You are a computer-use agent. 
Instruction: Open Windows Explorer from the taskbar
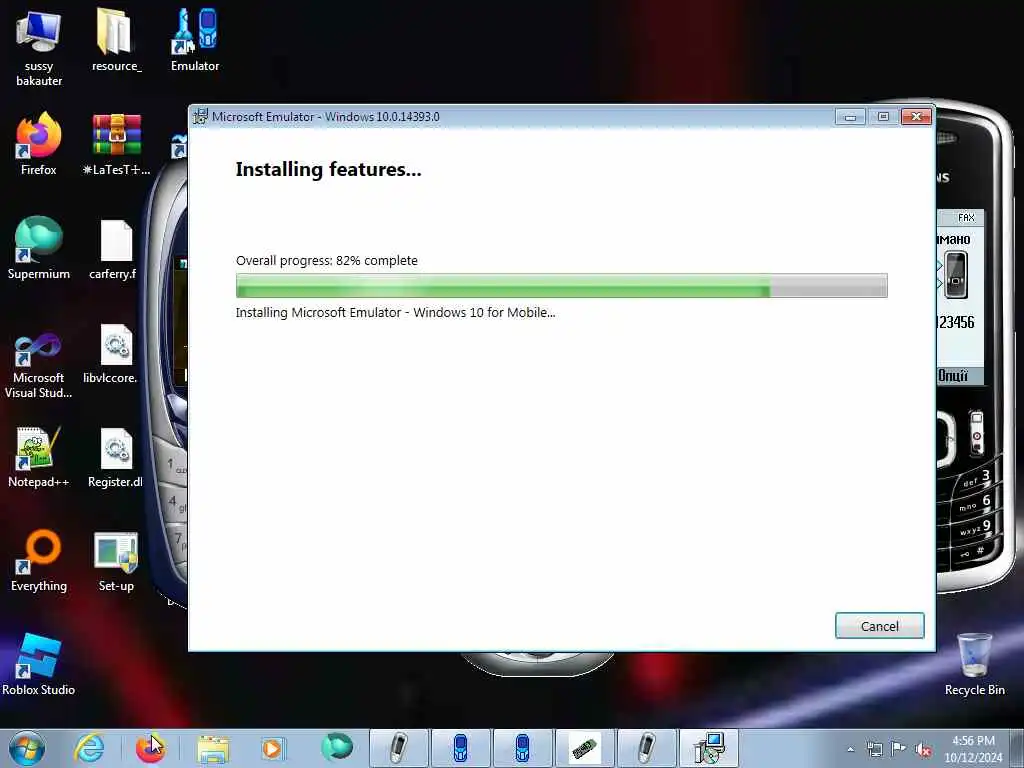point(213,748)
